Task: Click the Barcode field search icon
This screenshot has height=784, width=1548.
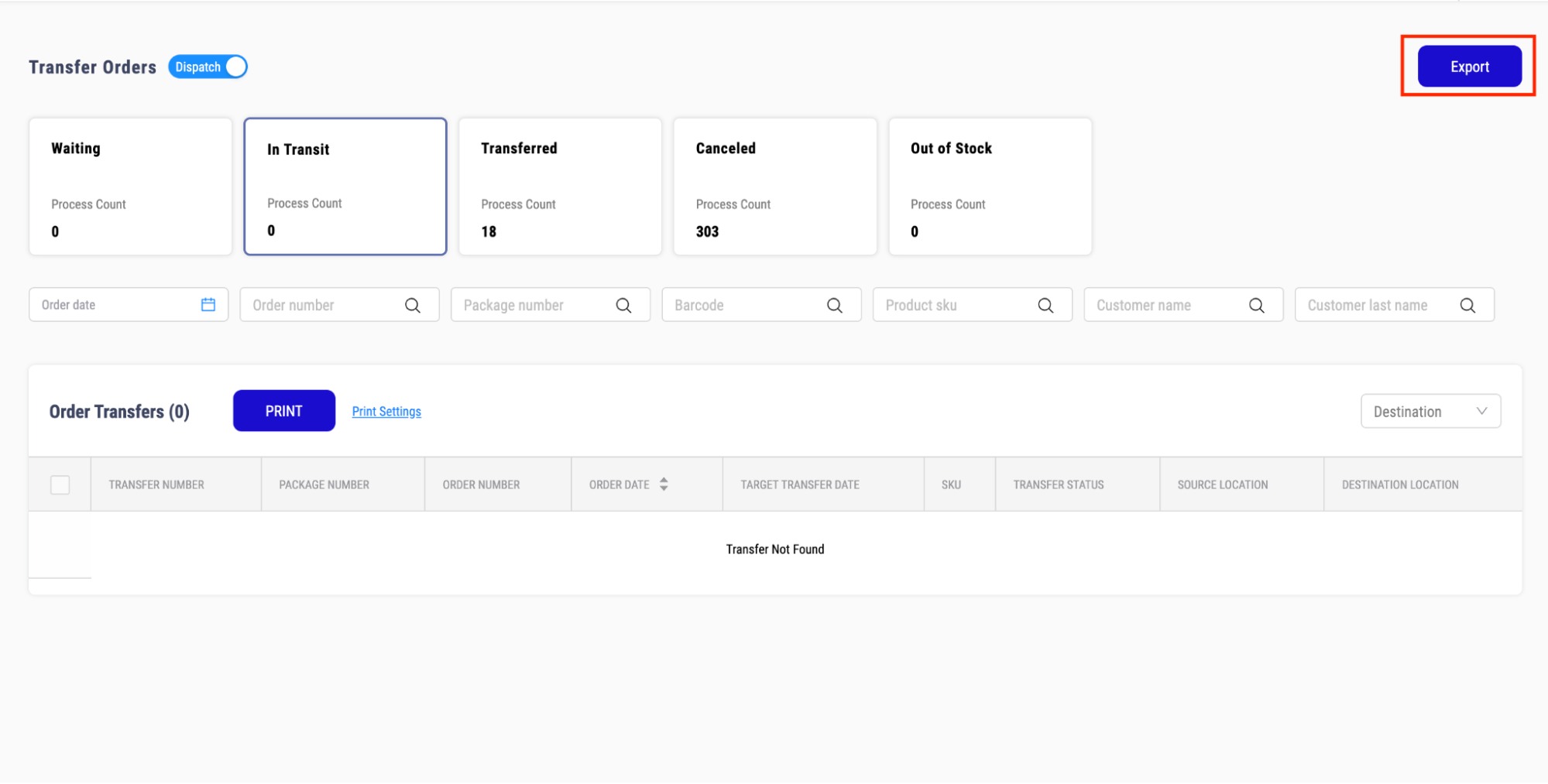Action: tap(834, 306)
